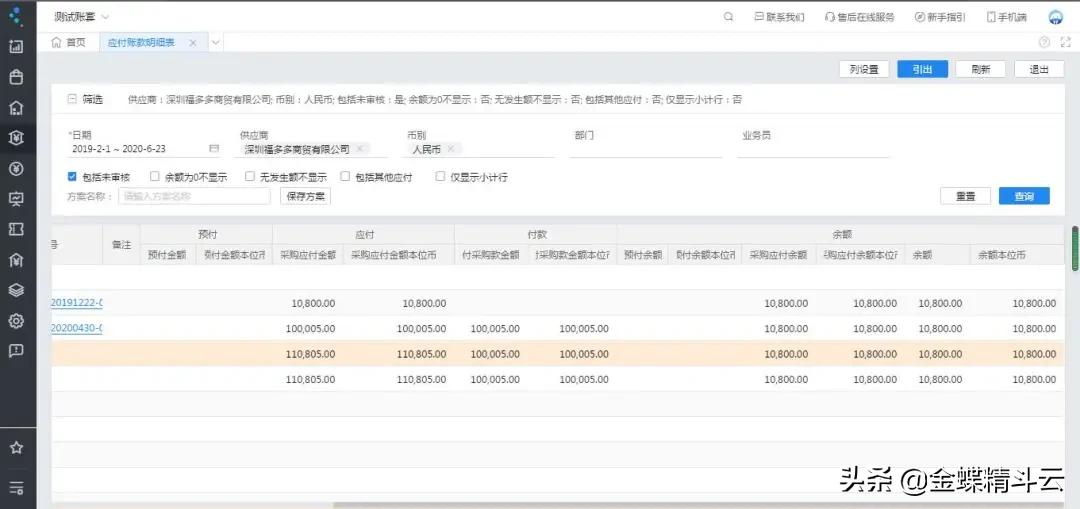The image size is (1080, 509).
Task: Expand the sidebar menu list icon
Action: [x=17, y=488]
